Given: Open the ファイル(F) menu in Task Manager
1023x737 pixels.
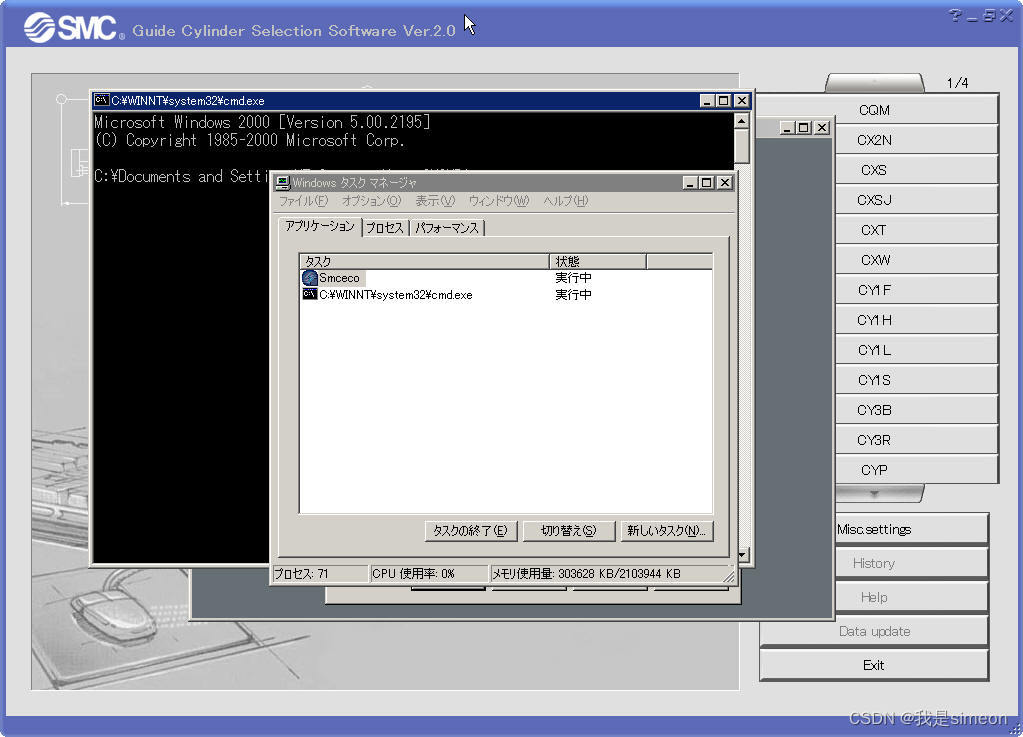Looking at the screenshot, I should [303, 201].
